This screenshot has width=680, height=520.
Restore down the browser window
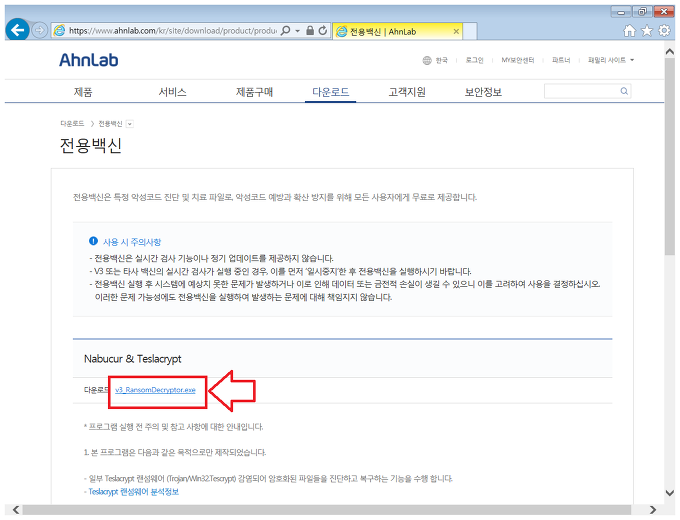click(642, 12)
